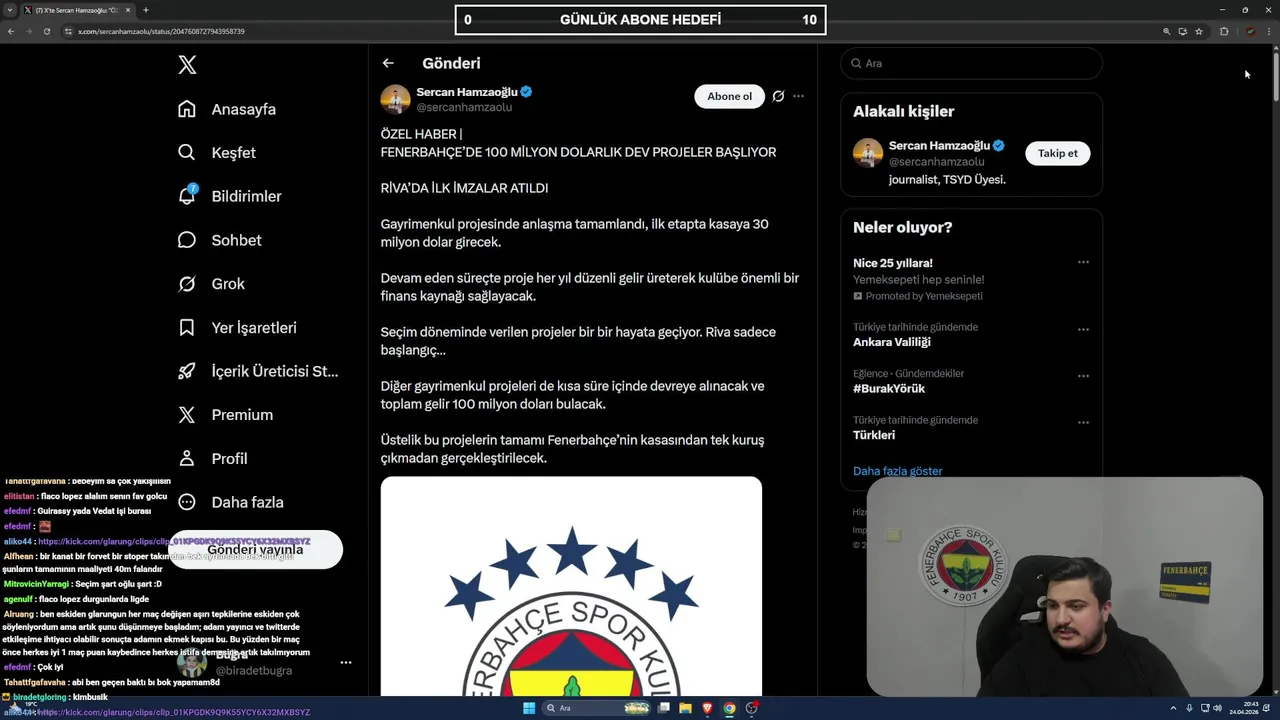Image resolution: width=1280 pixels, height=720 pixels.
Task: Open Bildirimler notifications
Action: click(x=229, y=196)
